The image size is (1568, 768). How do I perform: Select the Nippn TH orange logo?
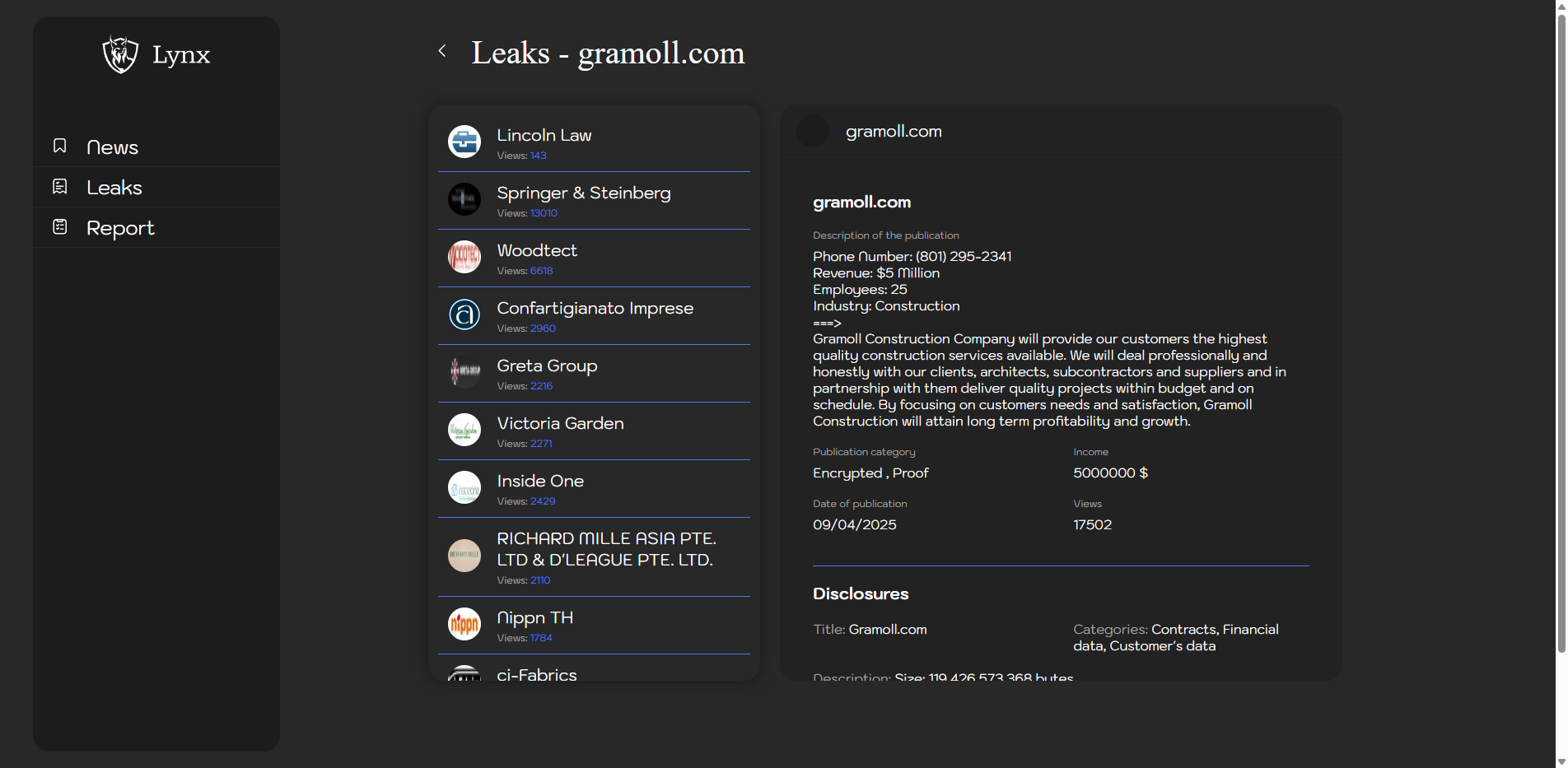464,625
